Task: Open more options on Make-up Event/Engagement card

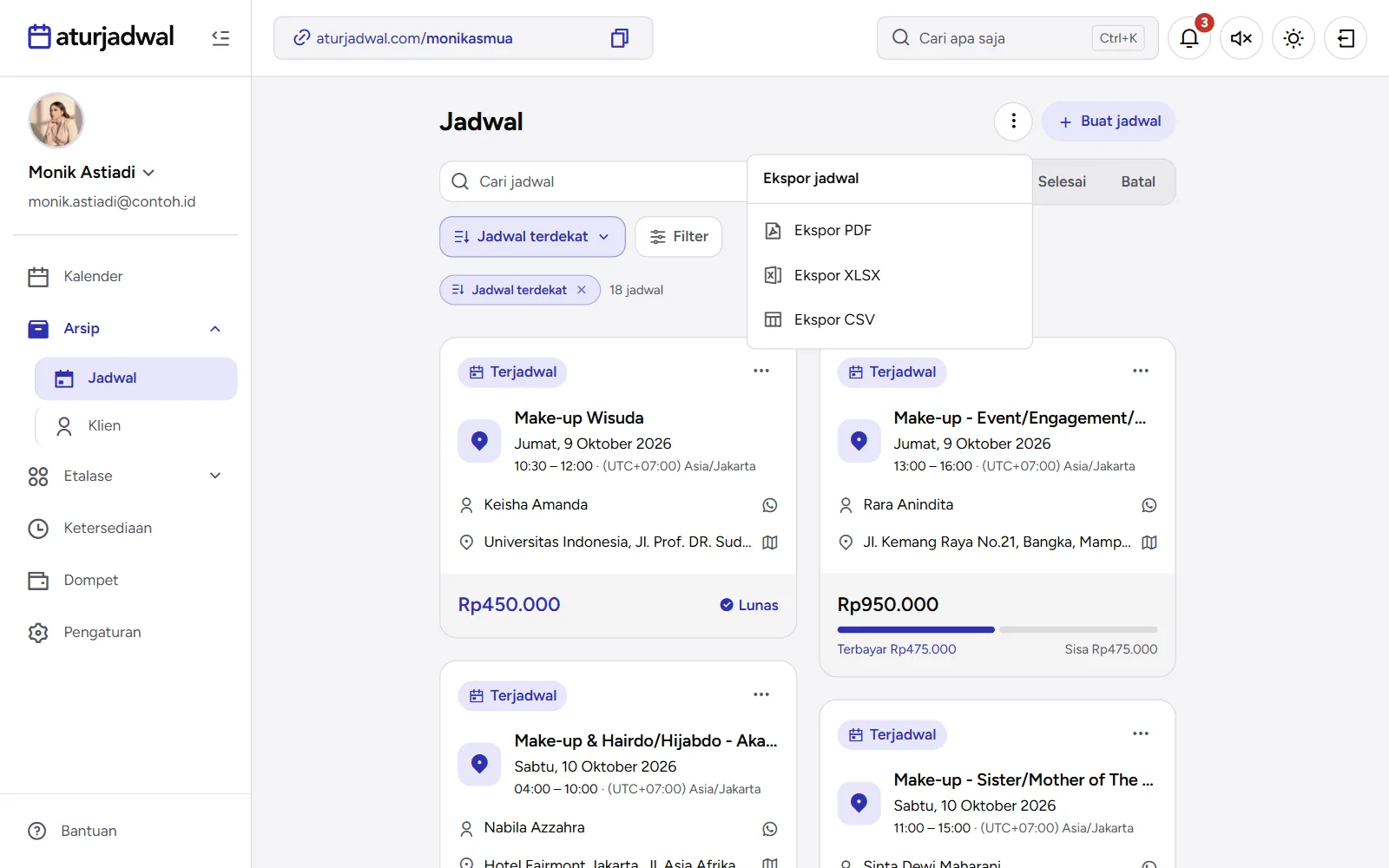Action: point(1141,372)
